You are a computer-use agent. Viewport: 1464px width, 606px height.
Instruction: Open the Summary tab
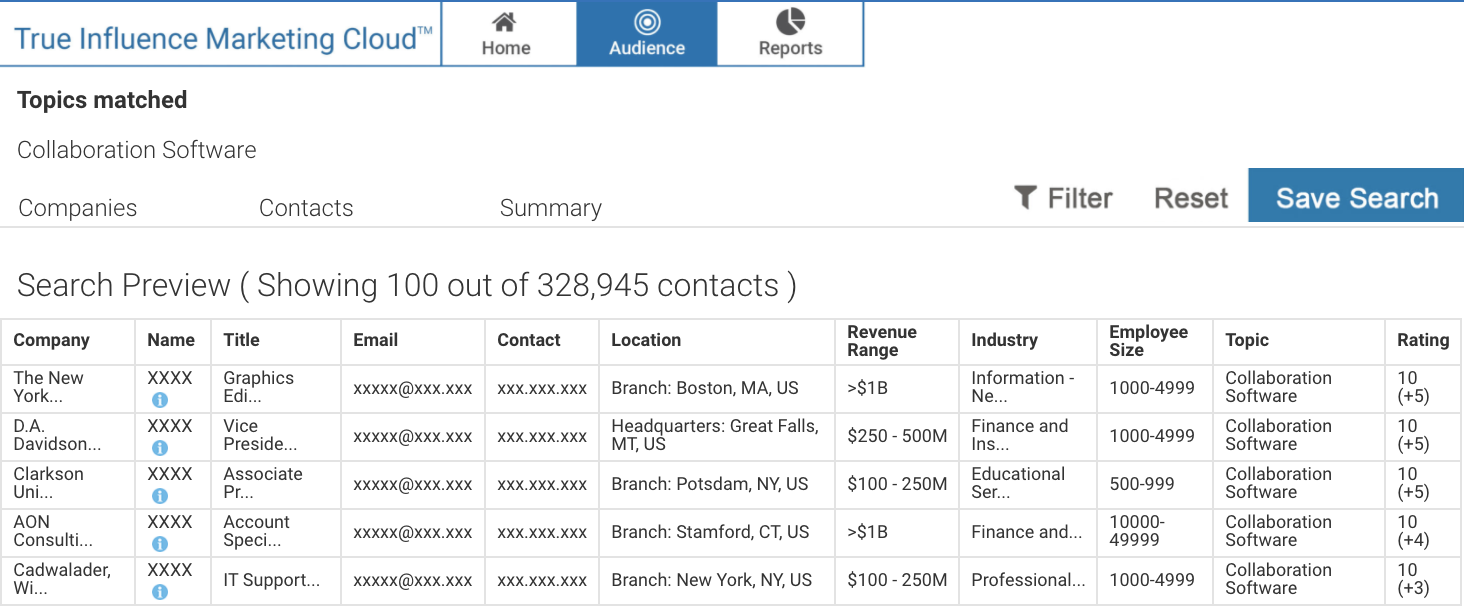[550, 208]
